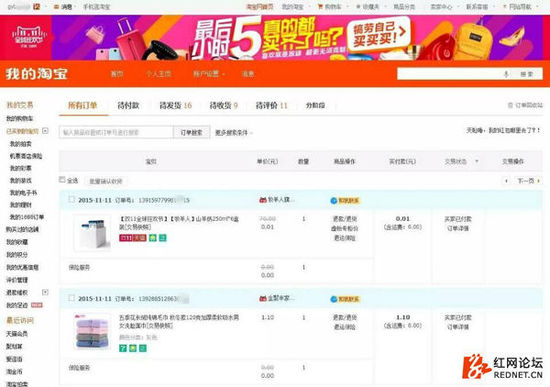Expand 更多筛选条件 filter options

point(234,133)
